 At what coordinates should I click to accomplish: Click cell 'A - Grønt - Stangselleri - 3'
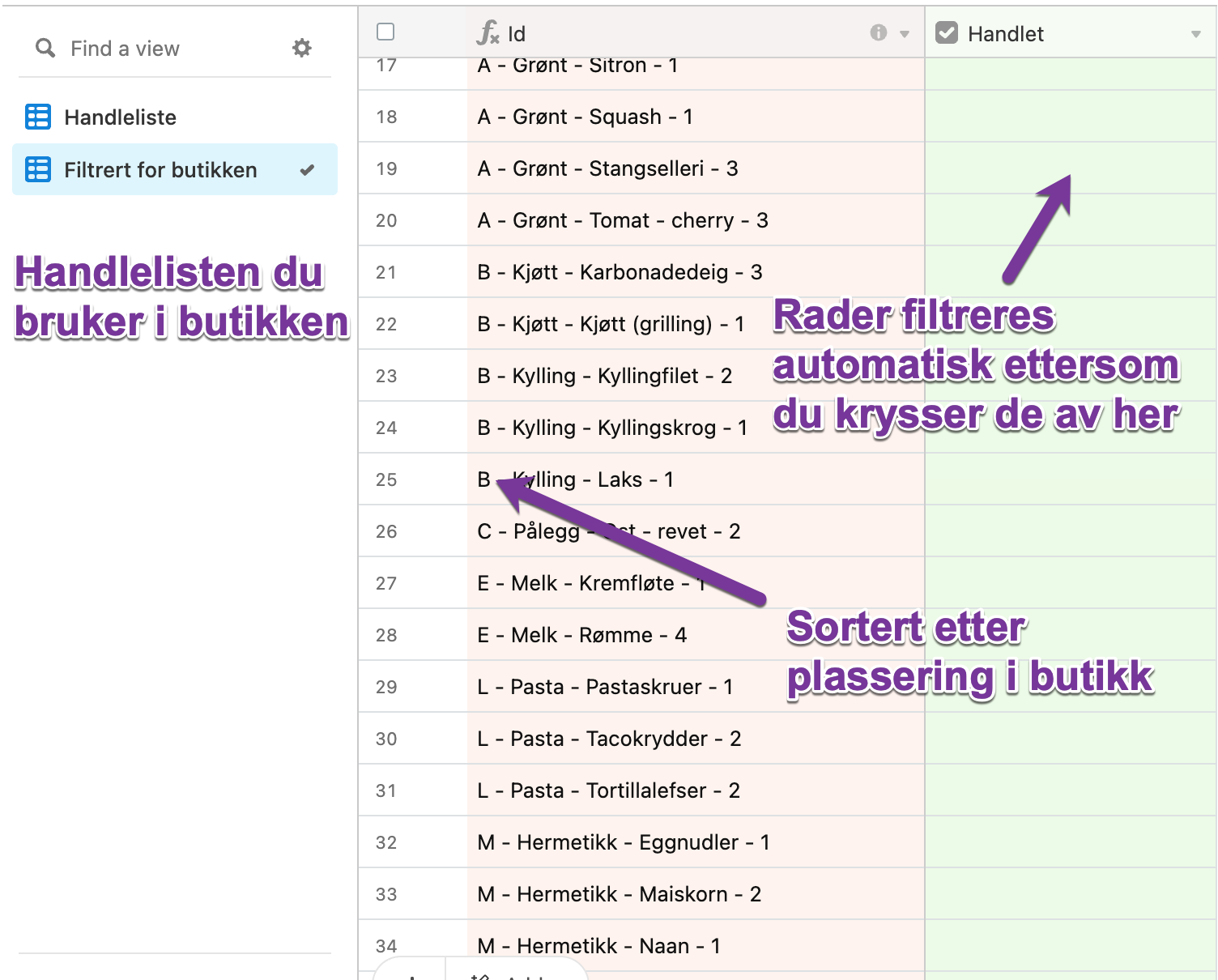point(696,168)
